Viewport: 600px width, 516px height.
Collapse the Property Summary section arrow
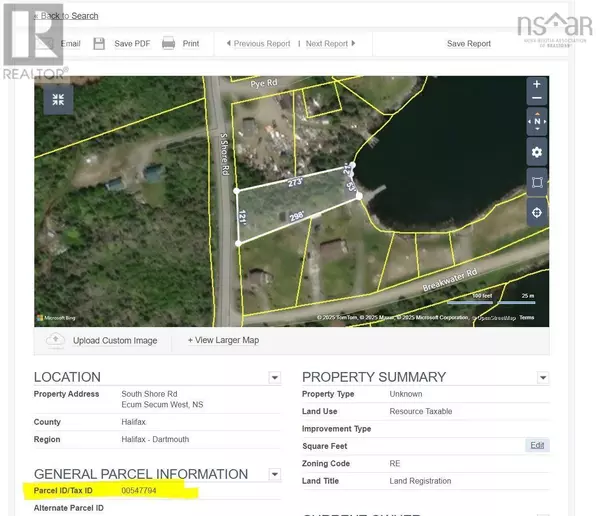pyautogui.click(x=543, y=378)
